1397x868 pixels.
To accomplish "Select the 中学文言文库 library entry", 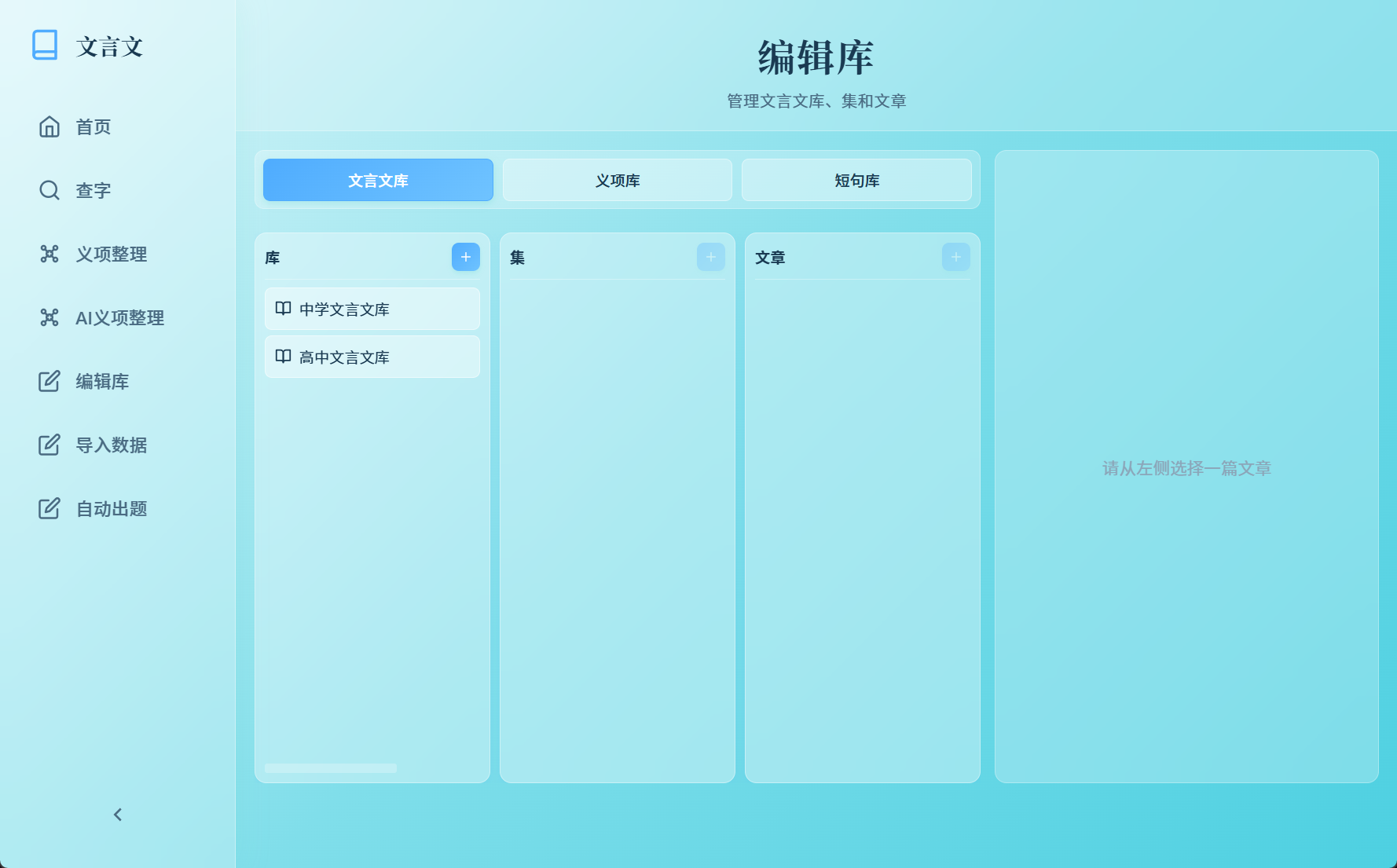I will coord(372,309).
